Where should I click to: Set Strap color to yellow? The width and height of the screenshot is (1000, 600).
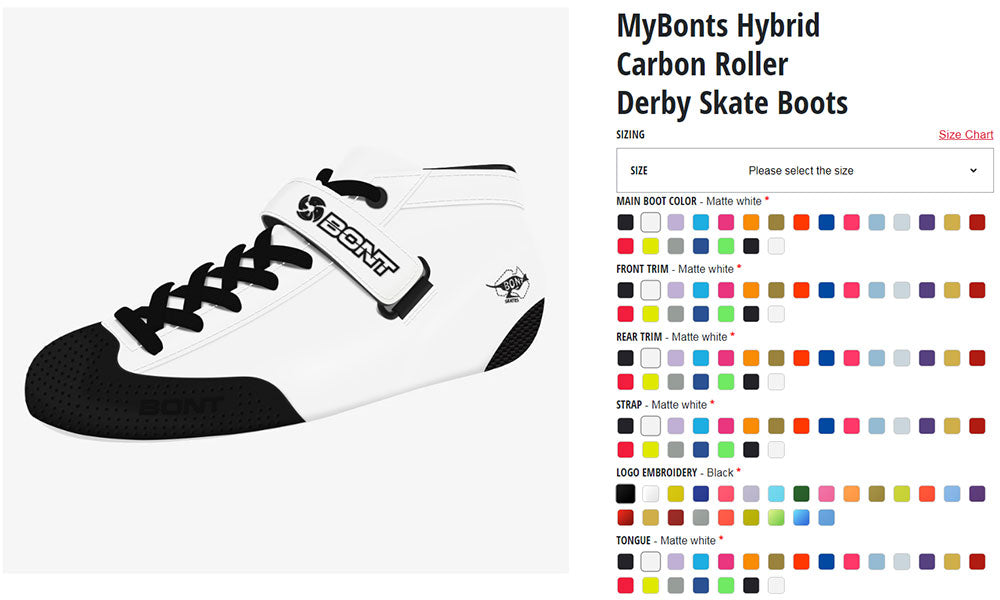[x=651, y=450]
